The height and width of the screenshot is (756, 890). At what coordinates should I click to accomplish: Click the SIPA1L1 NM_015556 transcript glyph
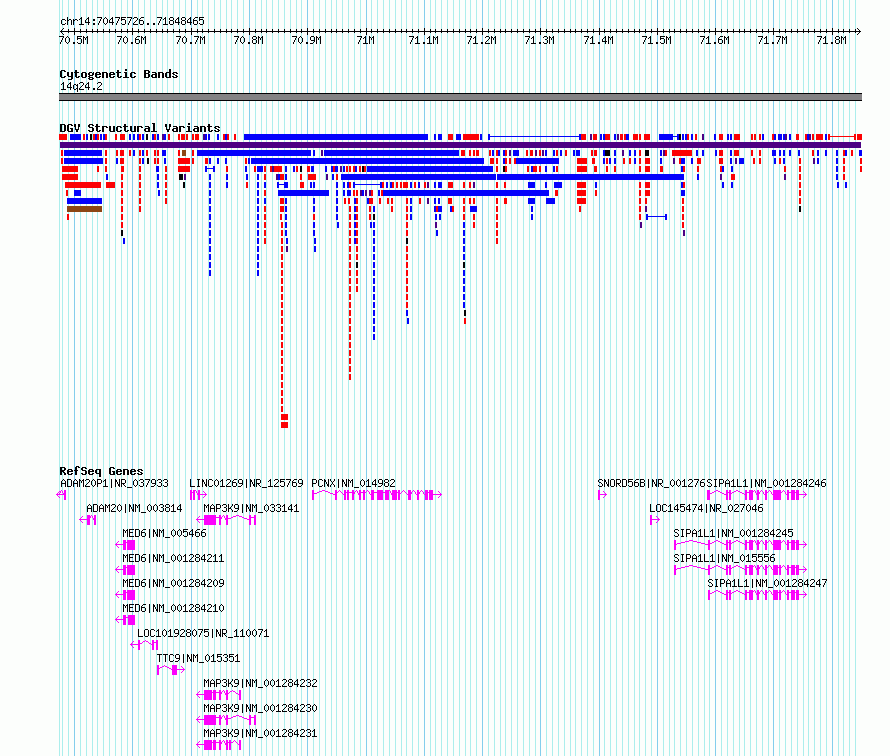click(740, 570)
